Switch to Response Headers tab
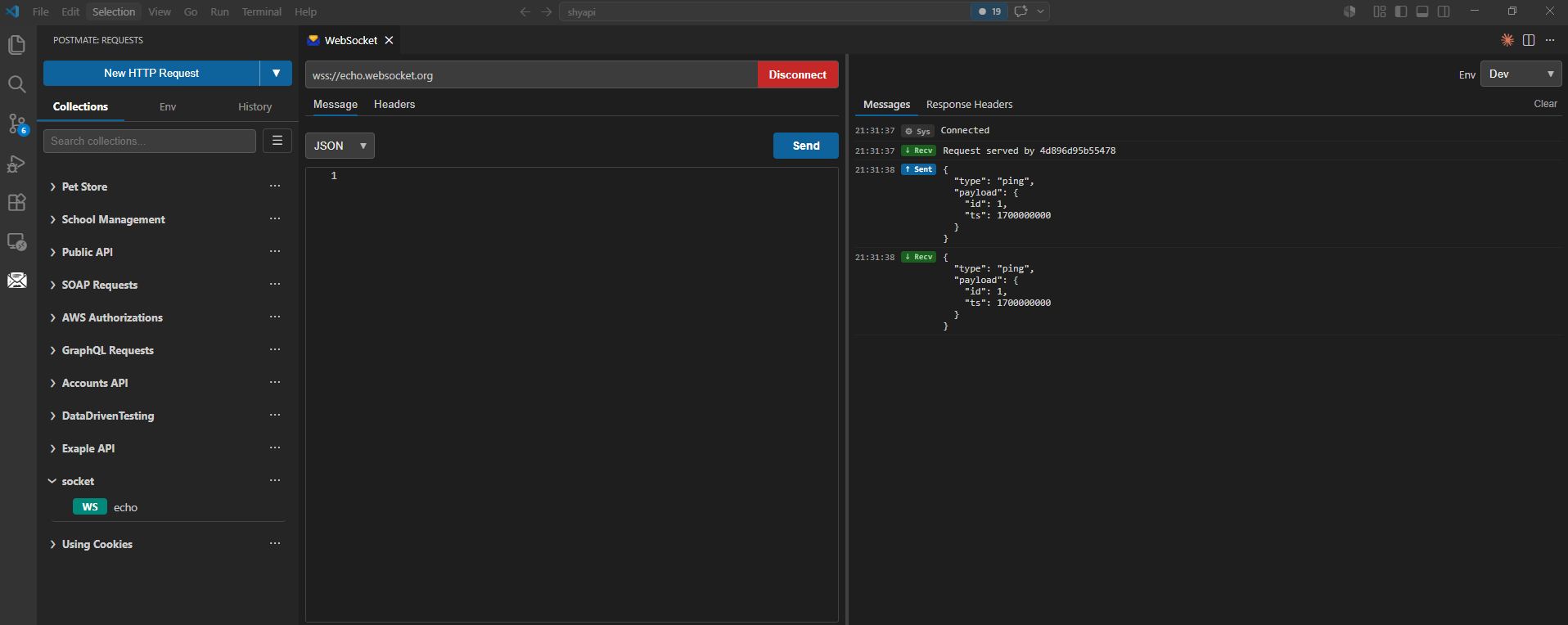 [x=969, y=104]
